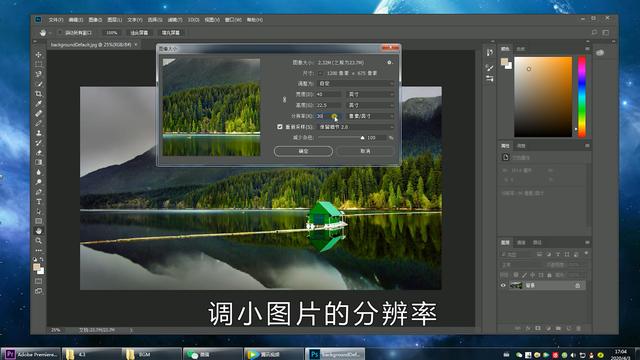Select the Zoom tool
The height and width of the screenshot is (360, 640).
(39, 240)
